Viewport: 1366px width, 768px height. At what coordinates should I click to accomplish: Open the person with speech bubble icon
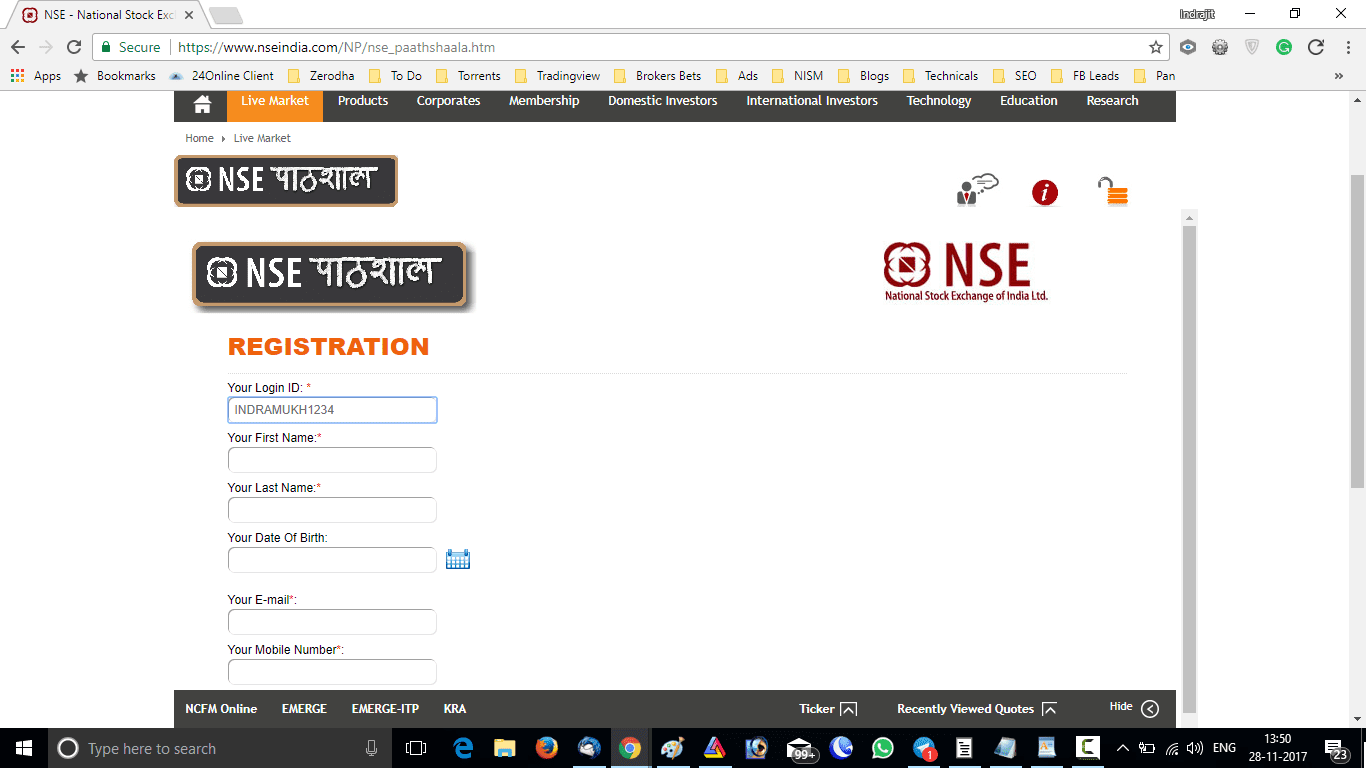point(977,190)
